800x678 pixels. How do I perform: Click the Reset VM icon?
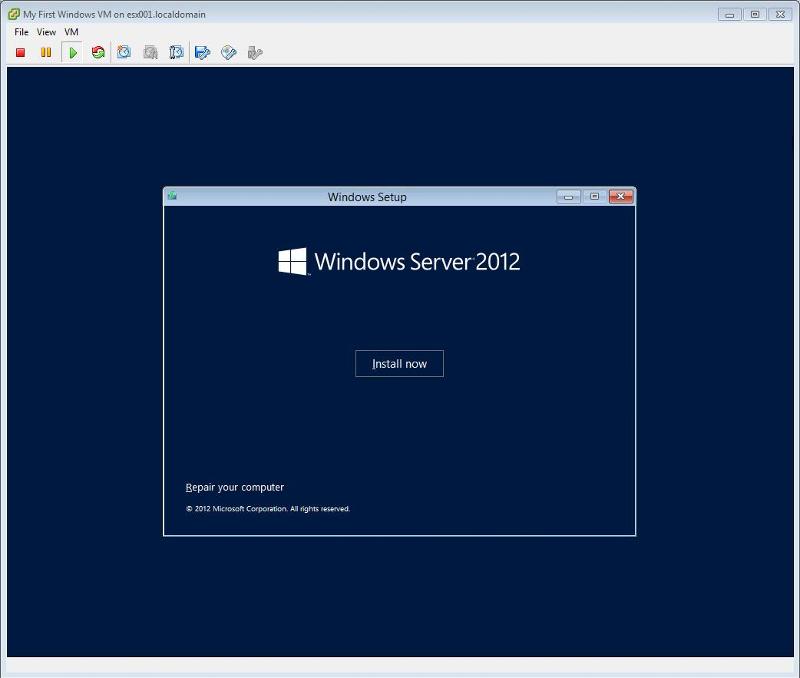(98, 53)
